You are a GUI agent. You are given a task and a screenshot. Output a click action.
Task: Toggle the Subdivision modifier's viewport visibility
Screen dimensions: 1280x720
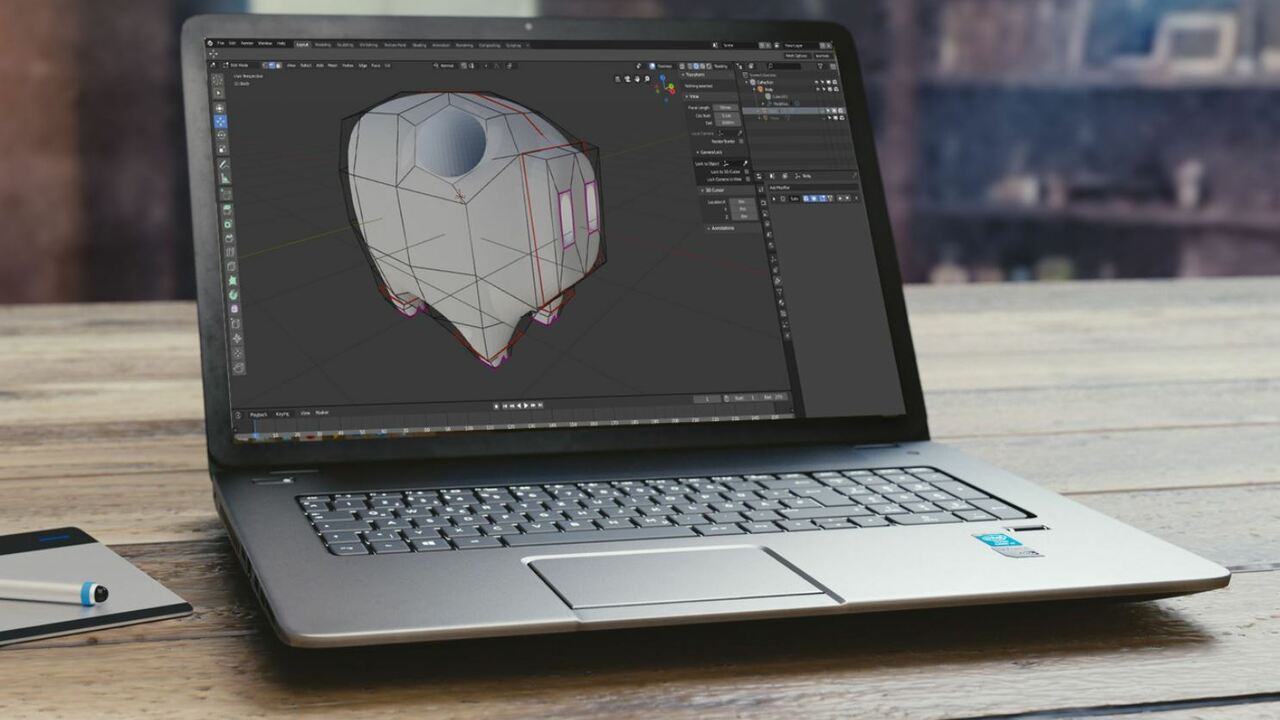(x=819, y=198)
